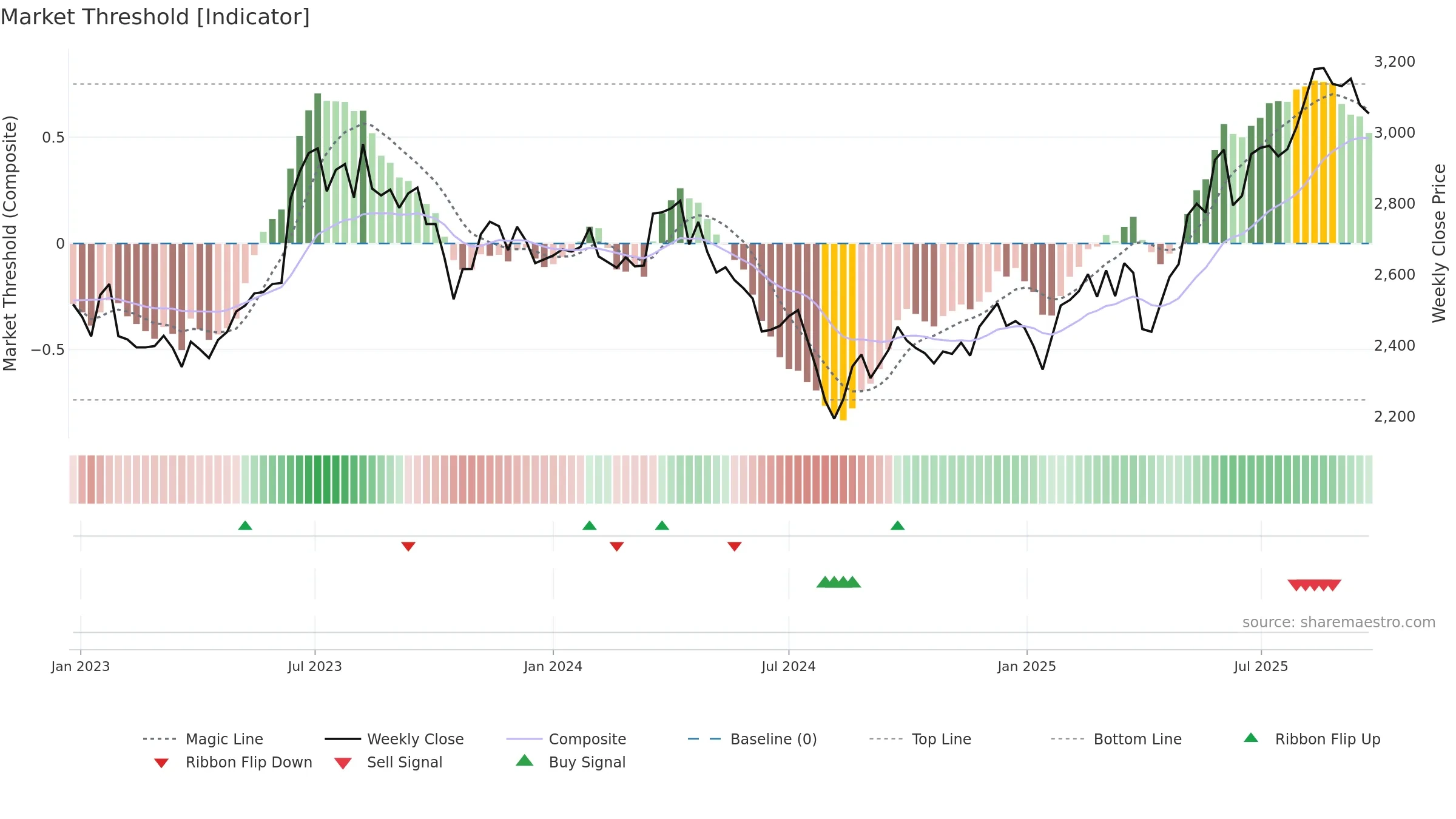Click the Jan 2023 x-axis label
Screen dimensions: 1456x819
pos(81,667)
